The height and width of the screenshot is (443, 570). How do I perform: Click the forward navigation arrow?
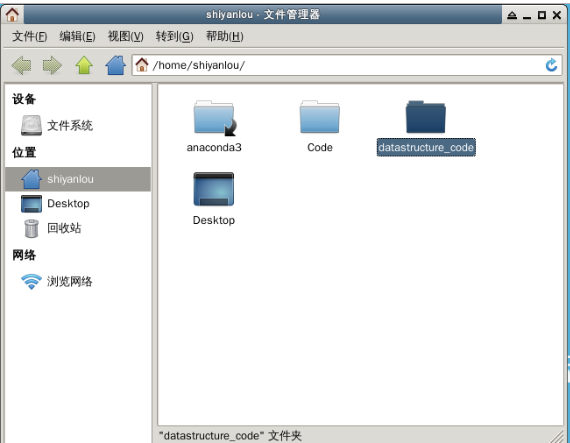pyautogui.click(x=52, y=65)
